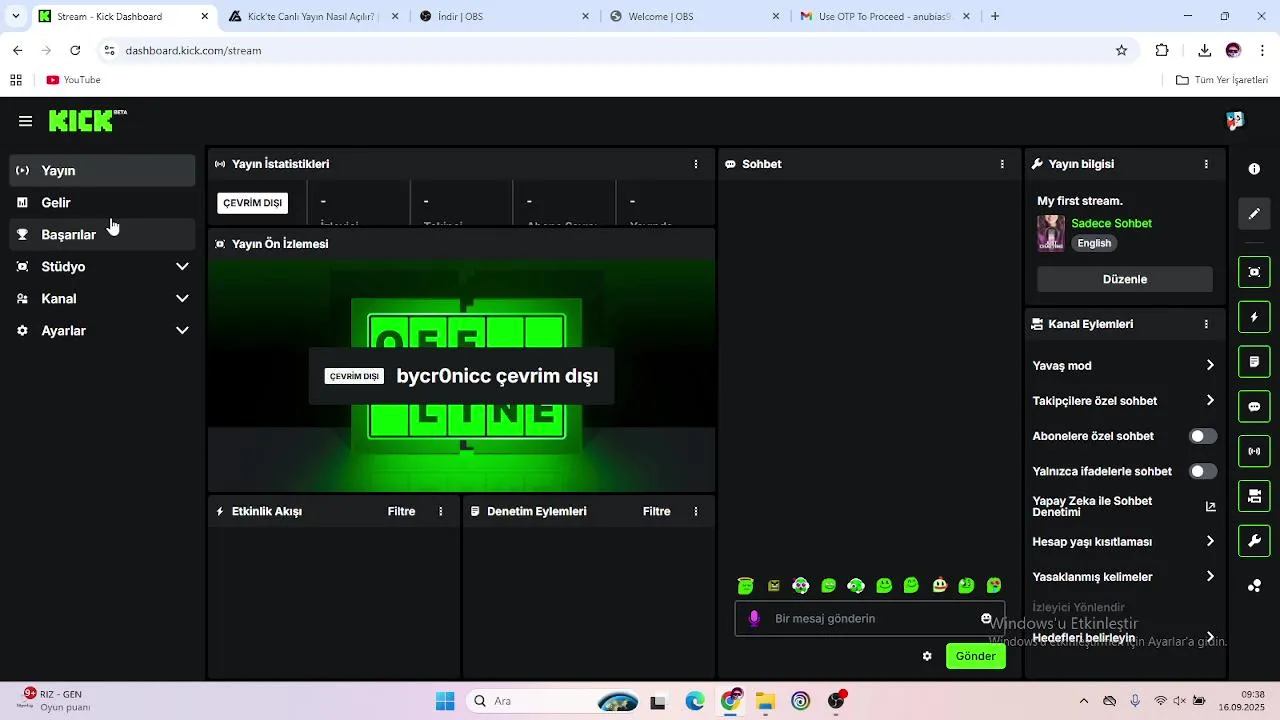Expand the Ayarlar menu chevron
The width and height of the screenshot is (1280, 720).
pos(182,330)
